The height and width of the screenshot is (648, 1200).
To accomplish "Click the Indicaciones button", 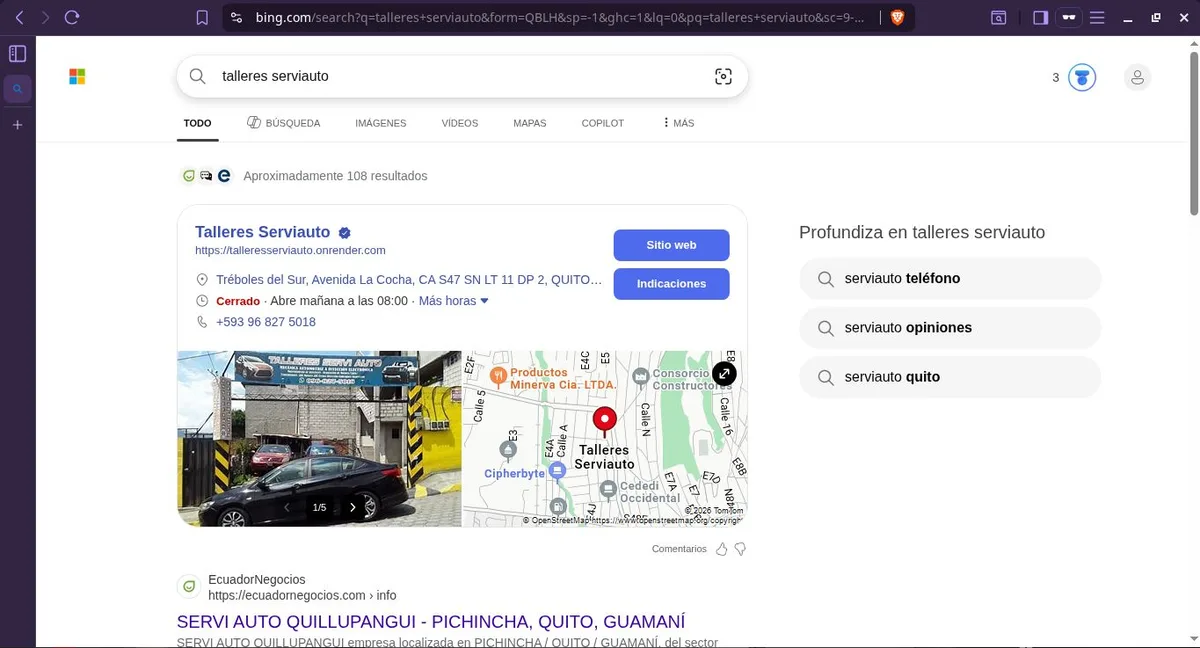I will coord(671,284).
